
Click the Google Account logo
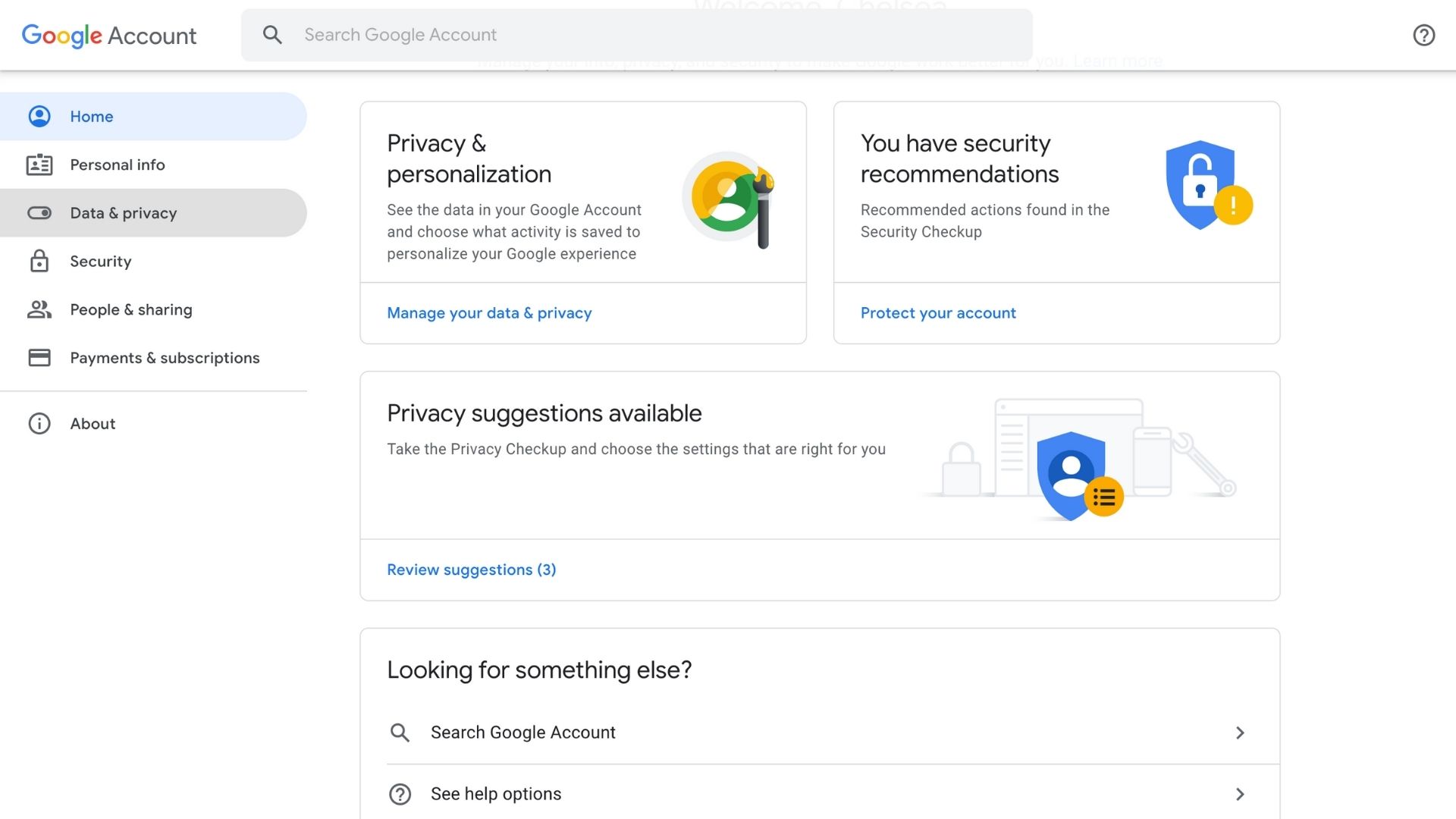click(109, 36)
